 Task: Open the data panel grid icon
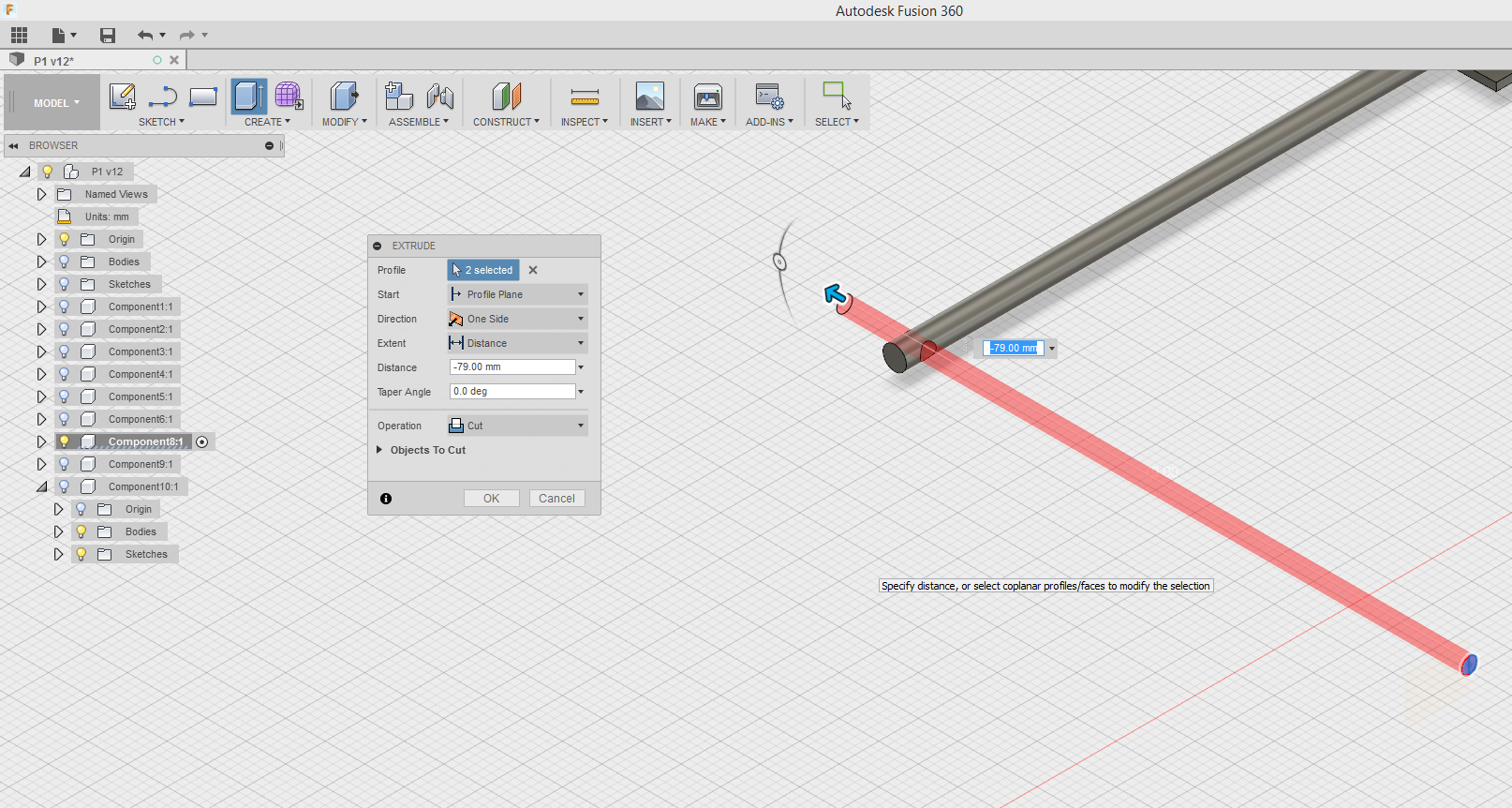(20, 36)
